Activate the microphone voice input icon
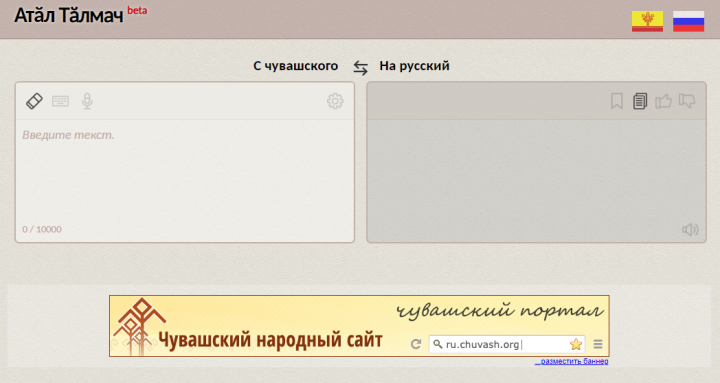This screenshot has width=720, height=383. (87, 101)
